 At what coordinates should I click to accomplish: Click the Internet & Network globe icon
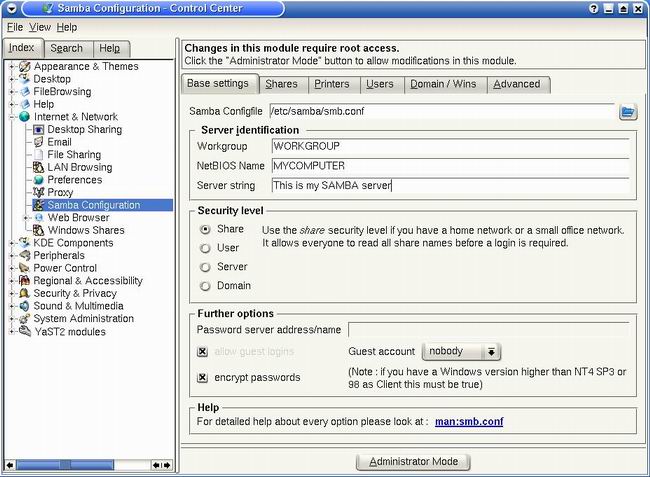coord(25,117)
